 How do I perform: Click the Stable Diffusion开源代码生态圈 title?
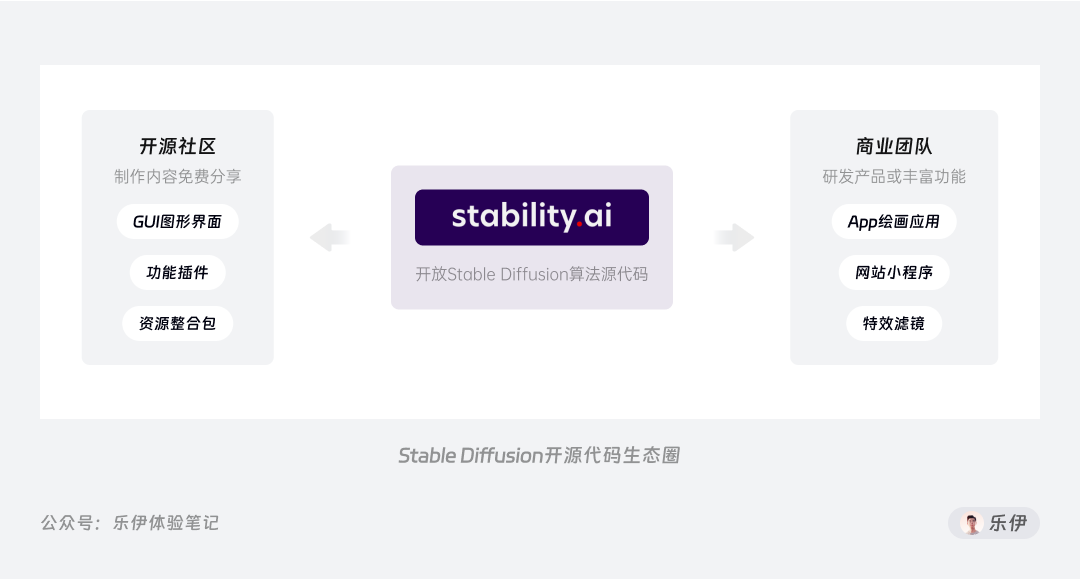coord(539,455)
